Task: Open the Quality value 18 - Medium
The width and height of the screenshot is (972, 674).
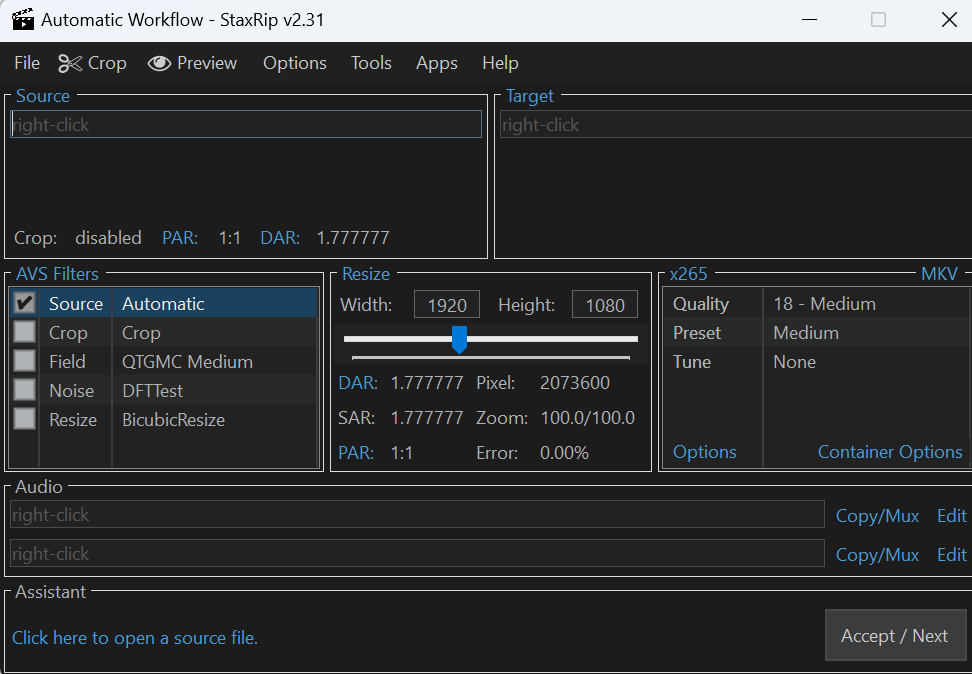Action: 824,304
